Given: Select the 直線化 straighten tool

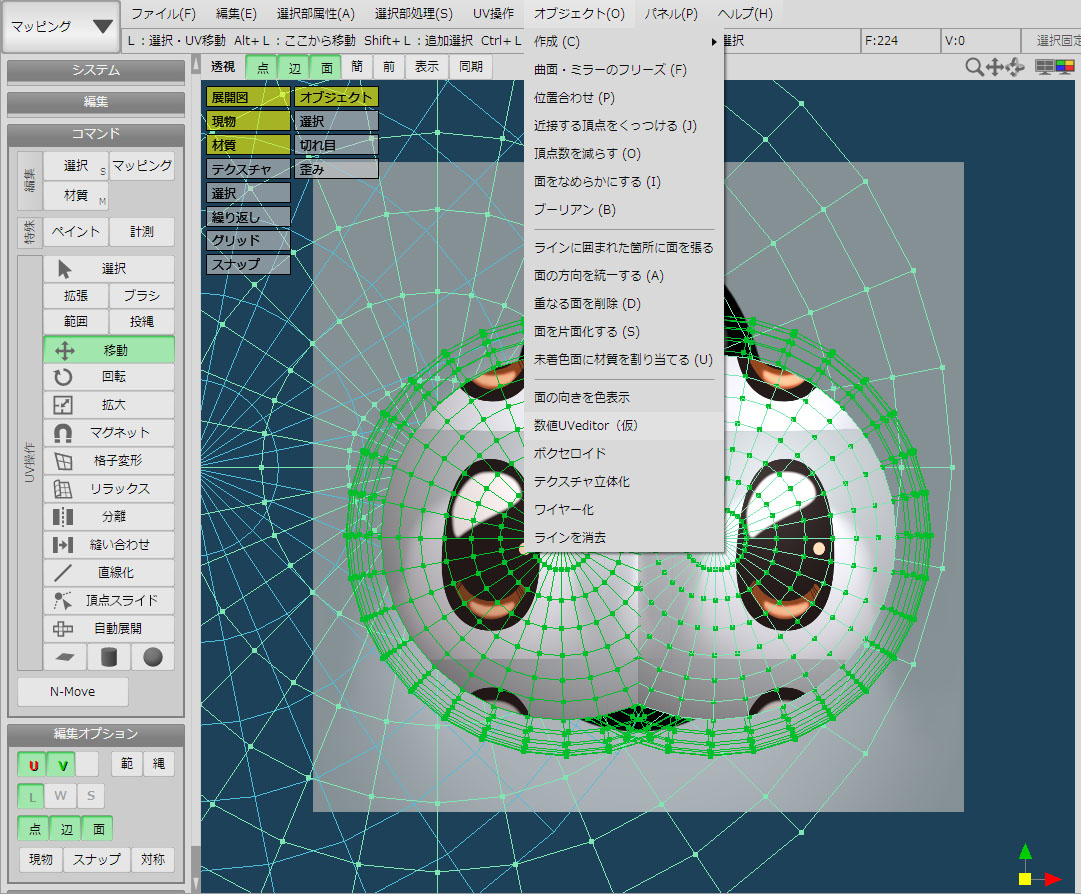Looking at the screenshot, I should pyautogui.click(x=109, y=572).
